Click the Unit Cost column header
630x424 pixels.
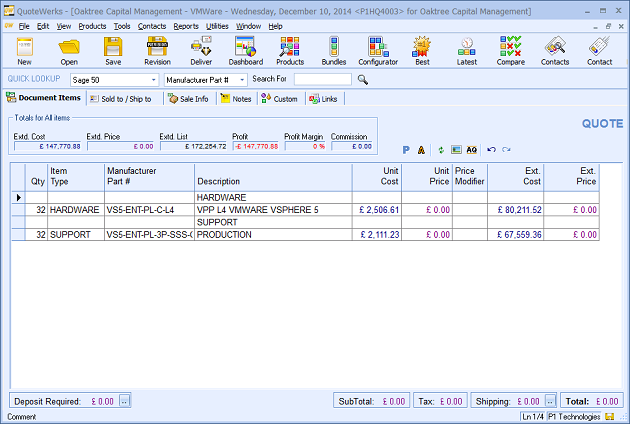coord(377,176)
